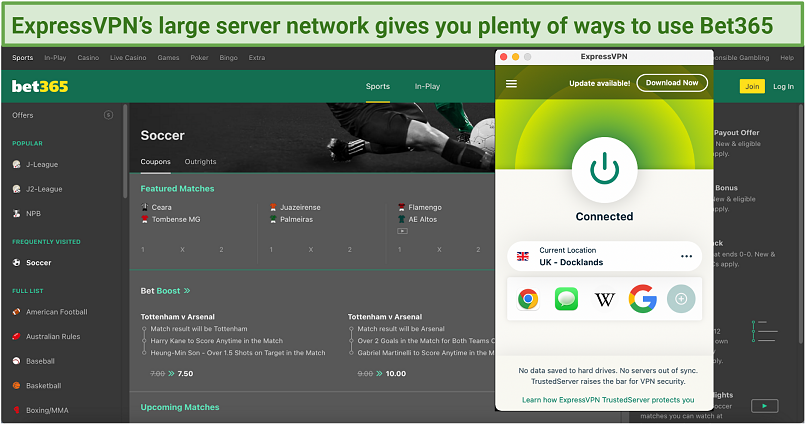Launch Wikipedia shortcut in ExpressVPN
The image size is (806, 425).
[x=604, y=299]
